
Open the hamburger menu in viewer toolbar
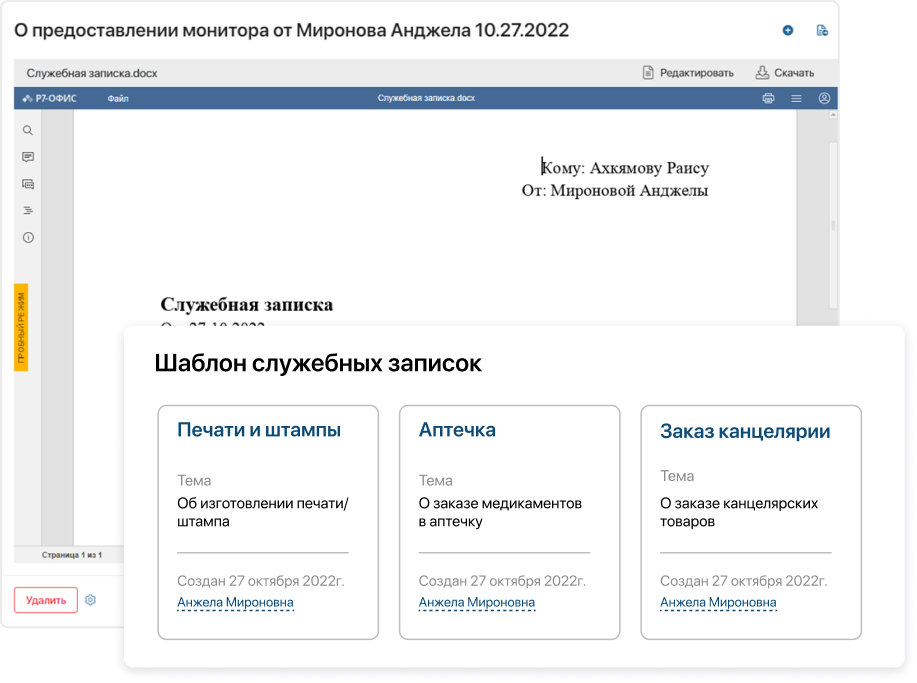pos(795,98)
